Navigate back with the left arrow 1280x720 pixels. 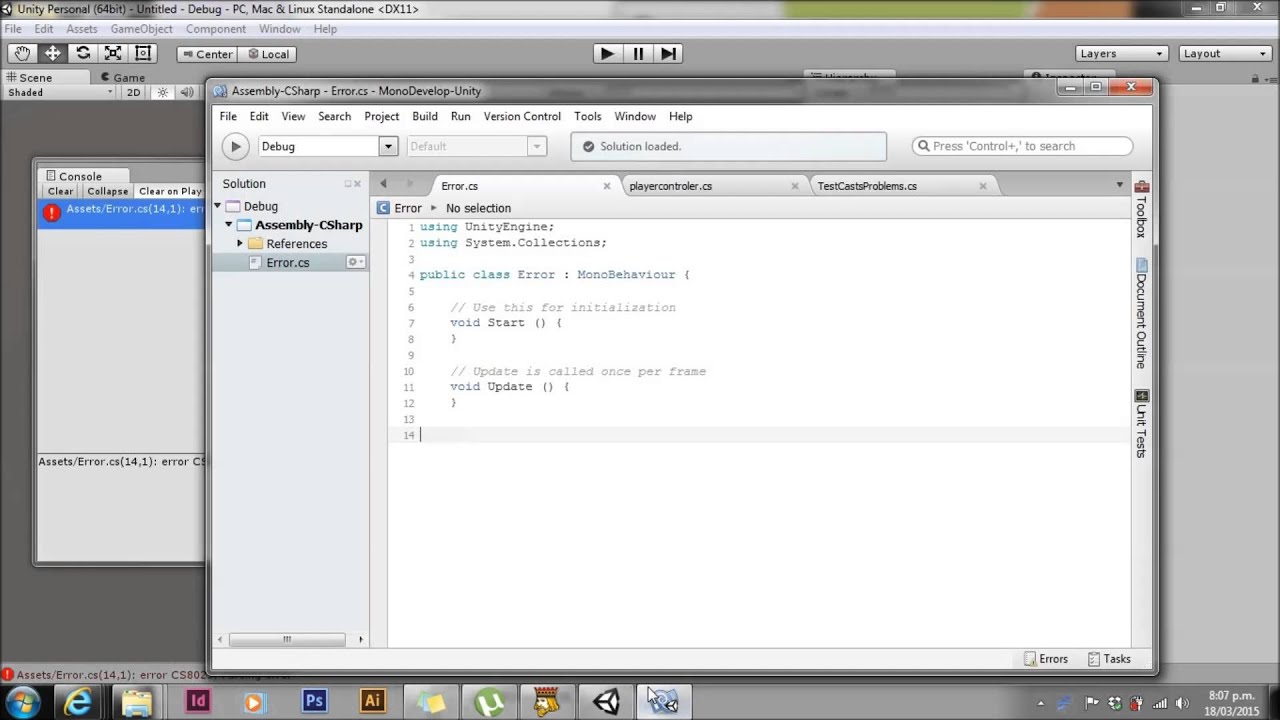coord(383,184)
